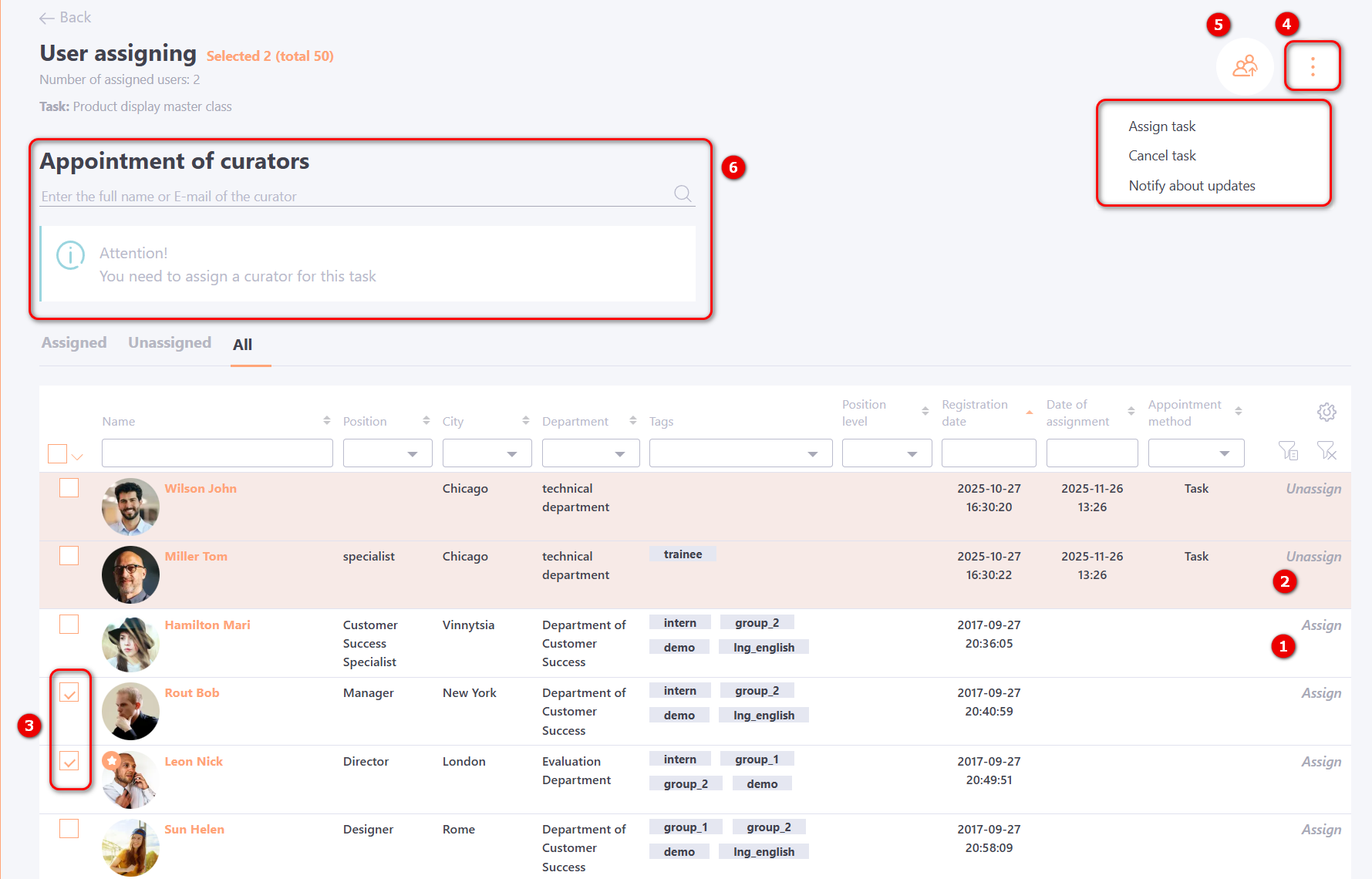The image size is (1372, 879).
Task: Click Assign for Sun Helen
Action: click(x=1321, y=830)
